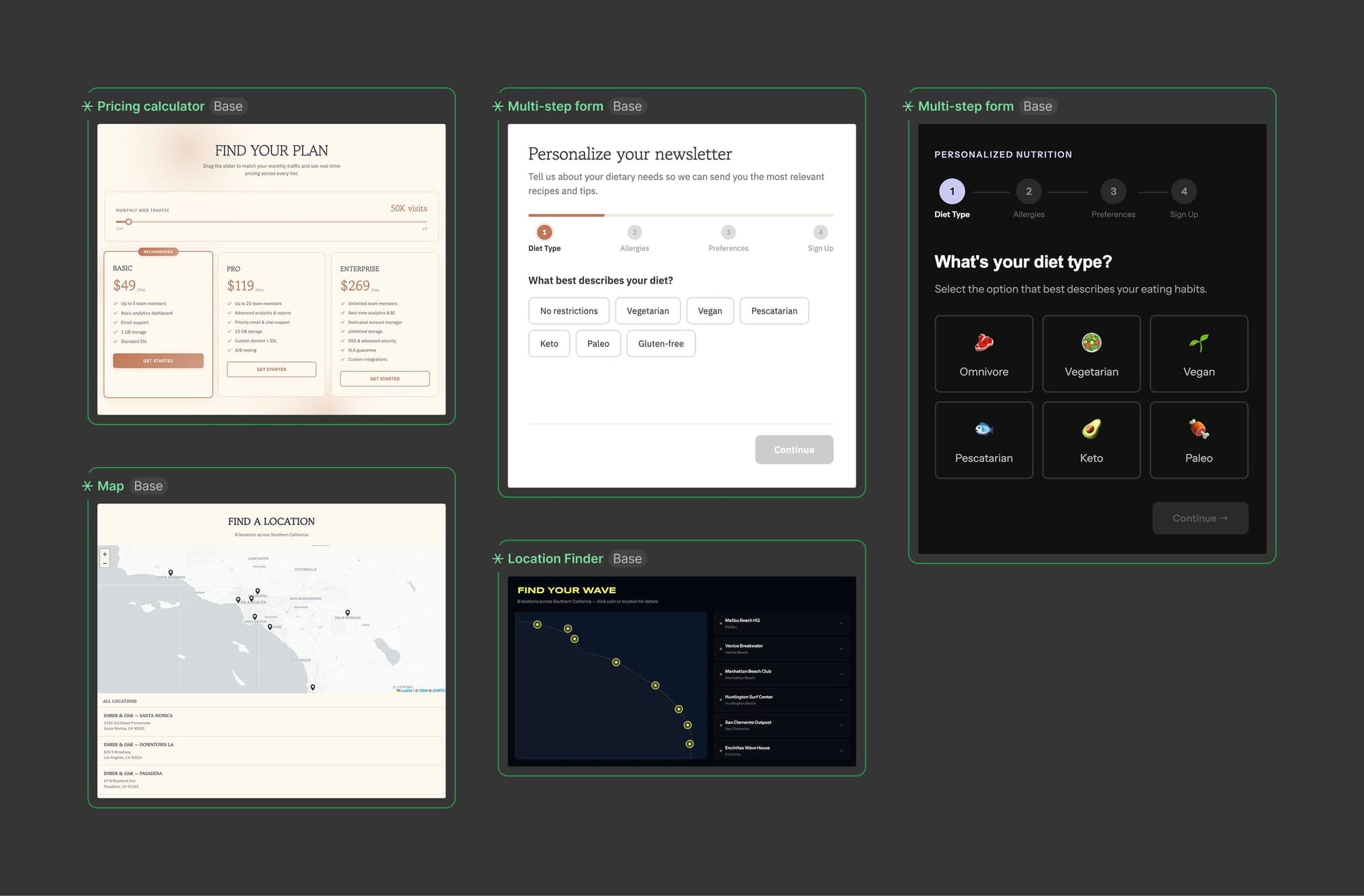The image size is (1364, 896).
Task: Click the newsletter form progress bar
Action: click(681, 215)
